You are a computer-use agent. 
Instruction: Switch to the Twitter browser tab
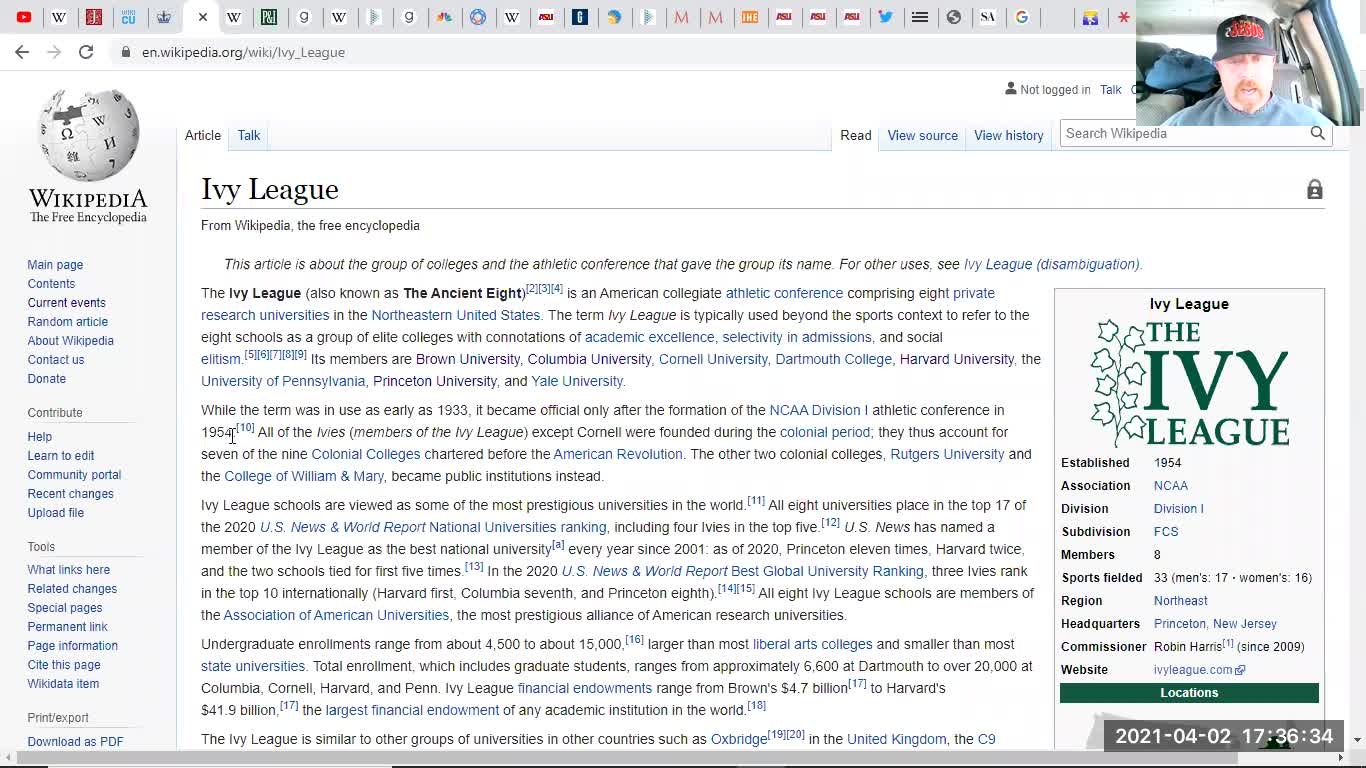pyautogui.click(x=886, y=17)
